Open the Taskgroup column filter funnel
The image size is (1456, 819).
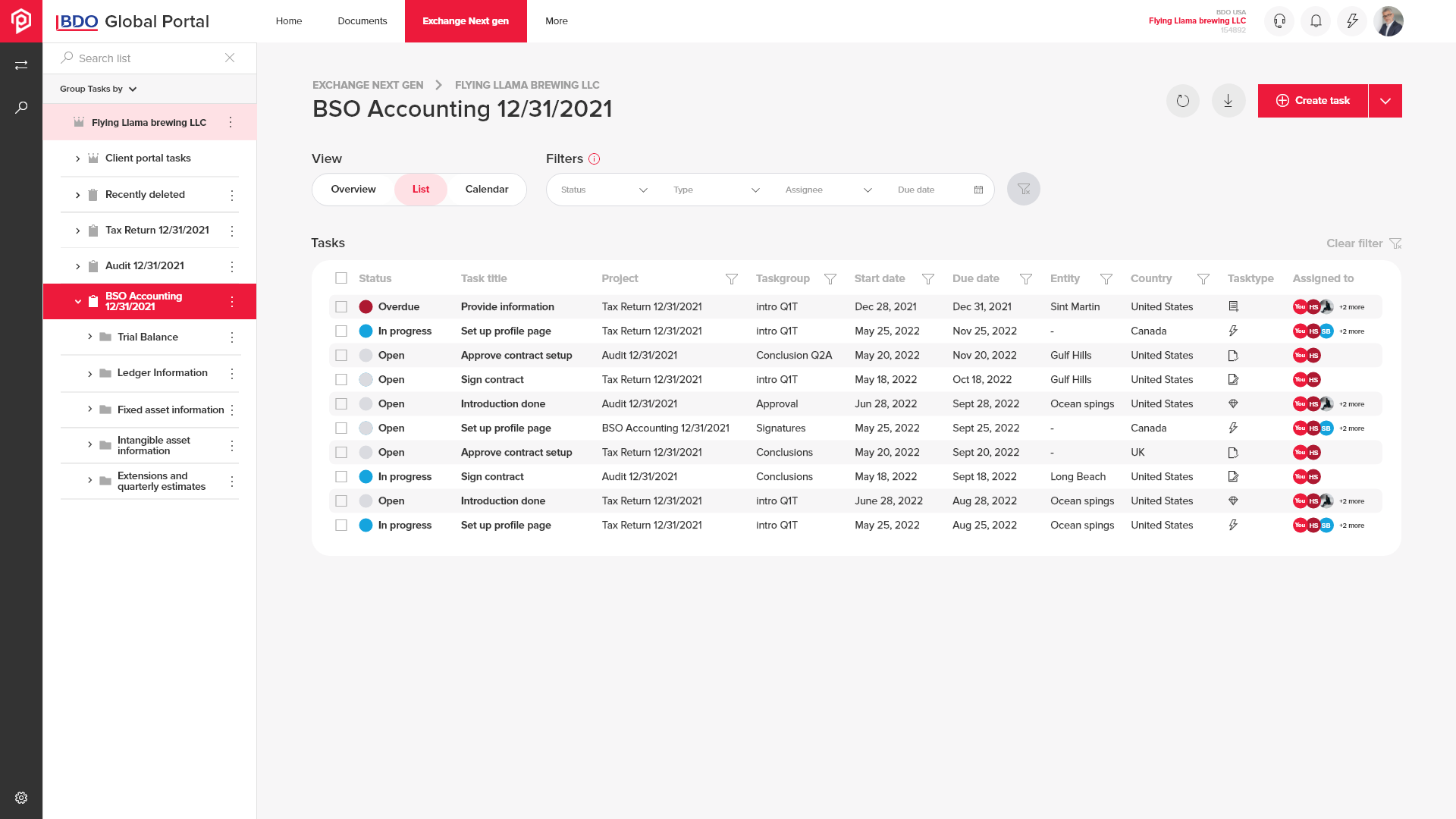(x=830, y=279)
